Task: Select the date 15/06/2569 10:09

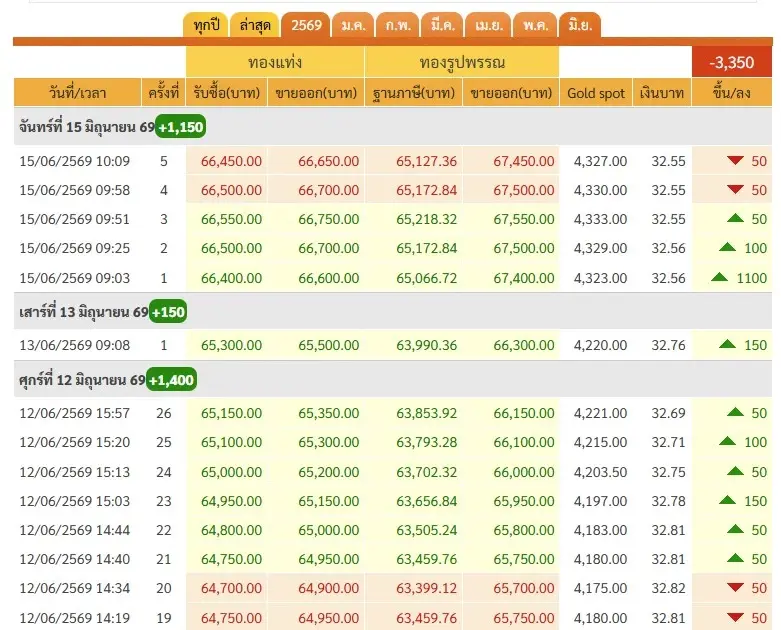Action: (x=75, y=161)
